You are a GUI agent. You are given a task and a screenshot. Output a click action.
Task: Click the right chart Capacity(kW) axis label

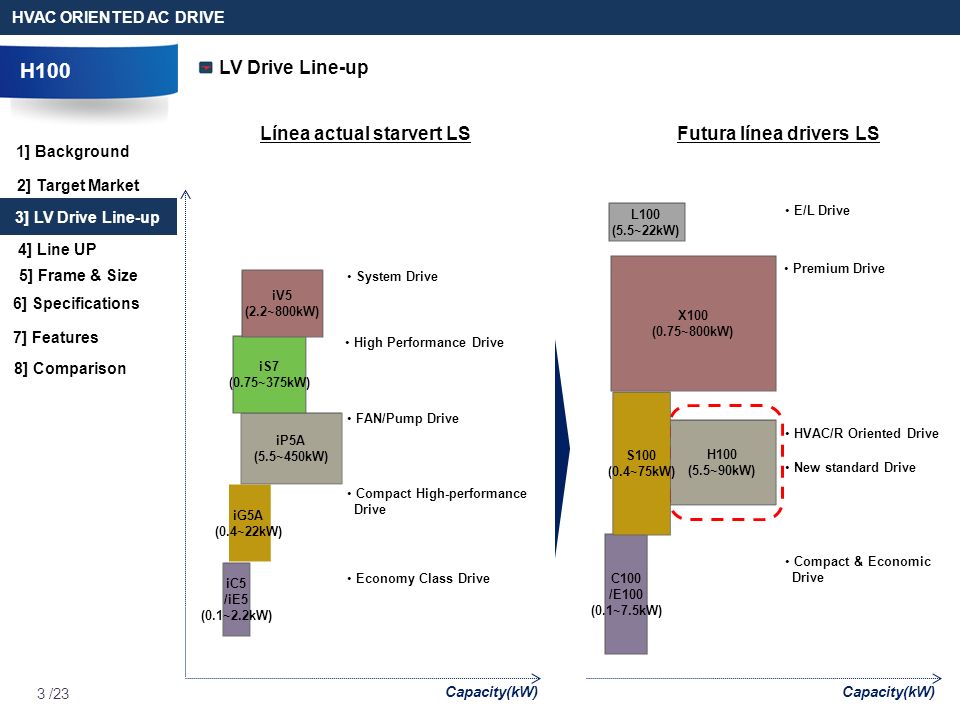coord(889,692)
